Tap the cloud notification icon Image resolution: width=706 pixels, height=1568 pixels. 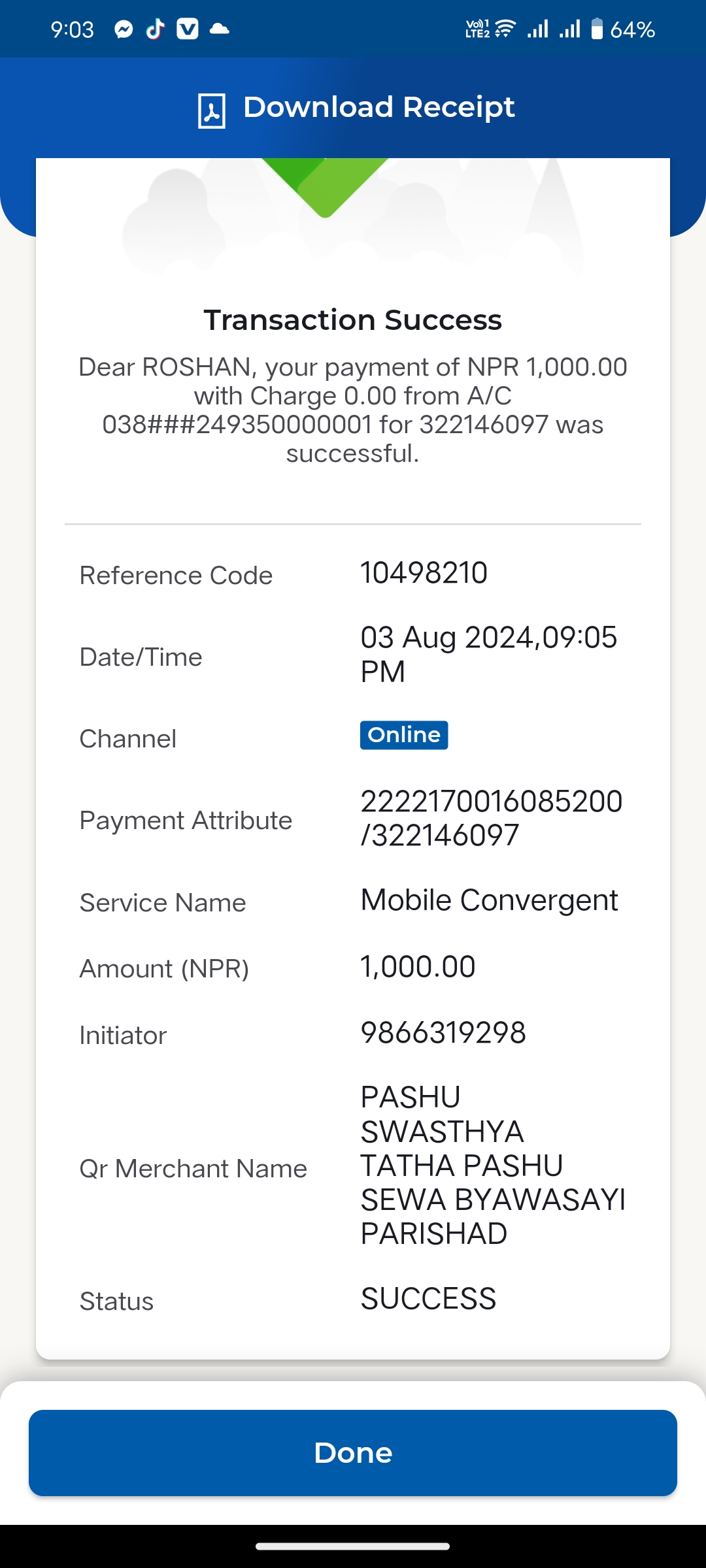click(220, 29)
